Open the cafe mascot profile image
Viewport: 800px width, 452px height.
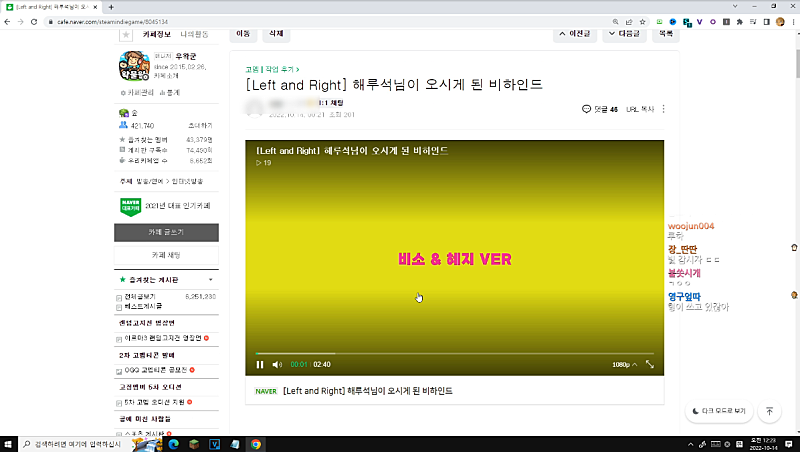134,66
